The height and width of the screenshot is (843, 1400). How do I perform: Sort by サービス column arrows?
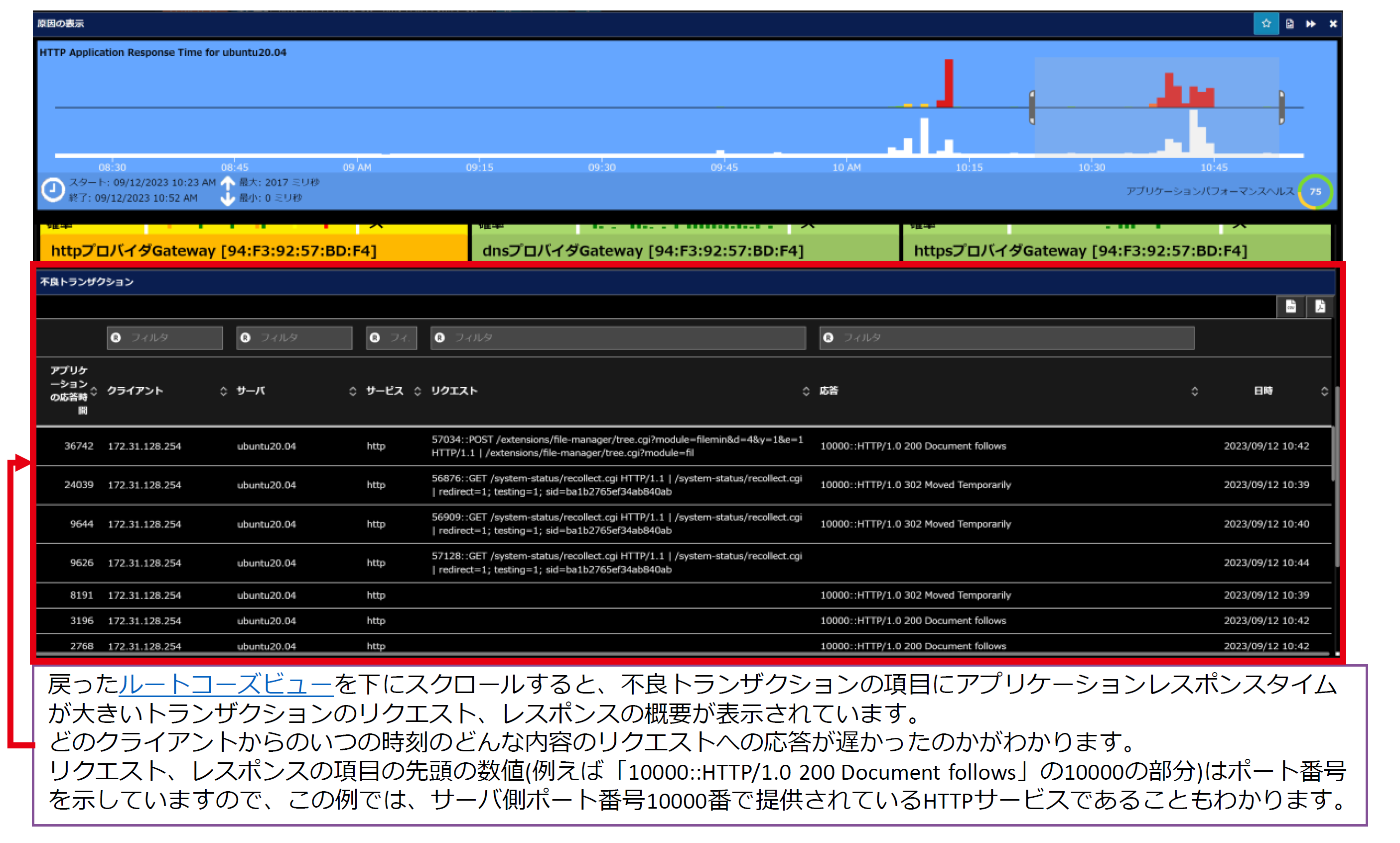point(418,392)
